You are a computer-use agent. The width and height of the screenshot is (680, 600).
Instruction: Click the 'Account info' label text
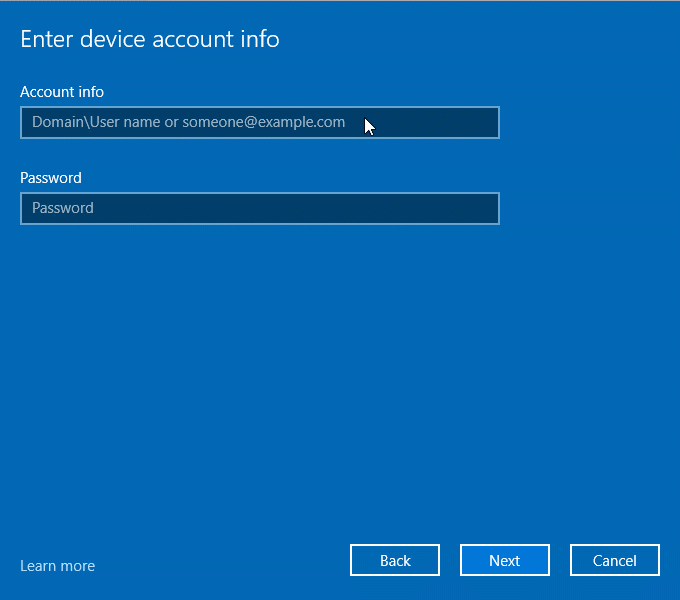(x=62, y=92)
